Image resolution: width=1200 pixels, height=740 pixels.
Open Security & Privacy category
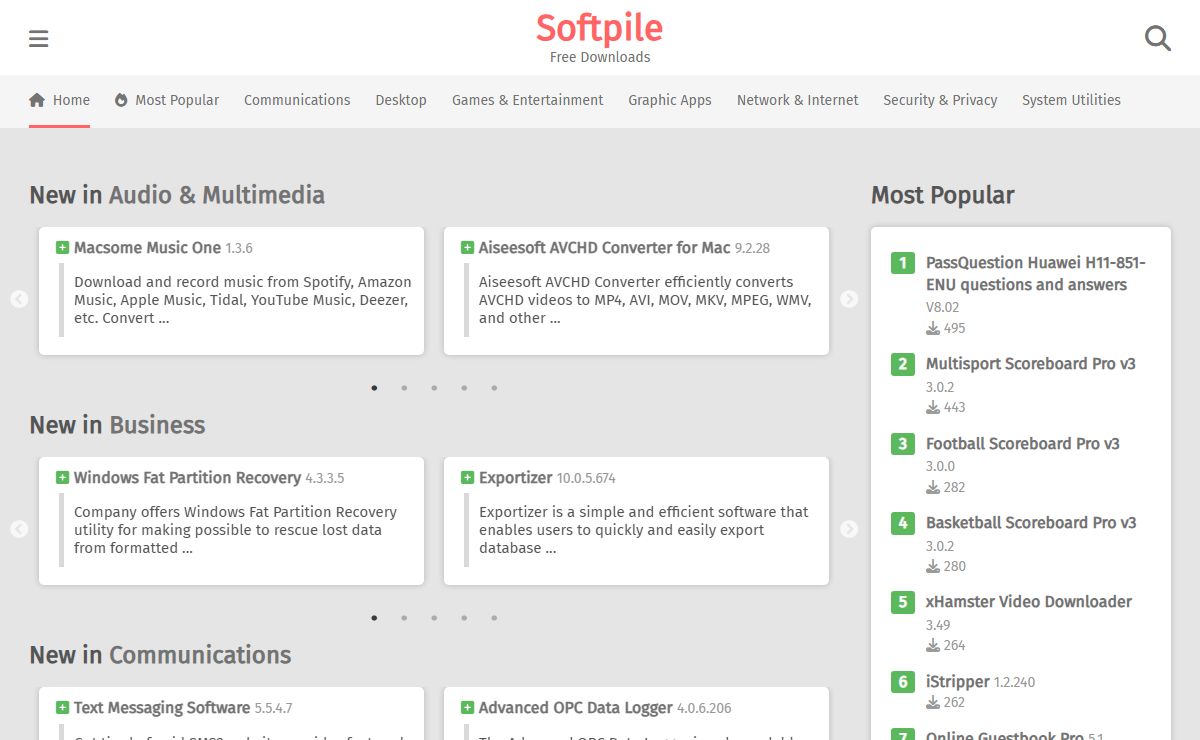[940, 100]
